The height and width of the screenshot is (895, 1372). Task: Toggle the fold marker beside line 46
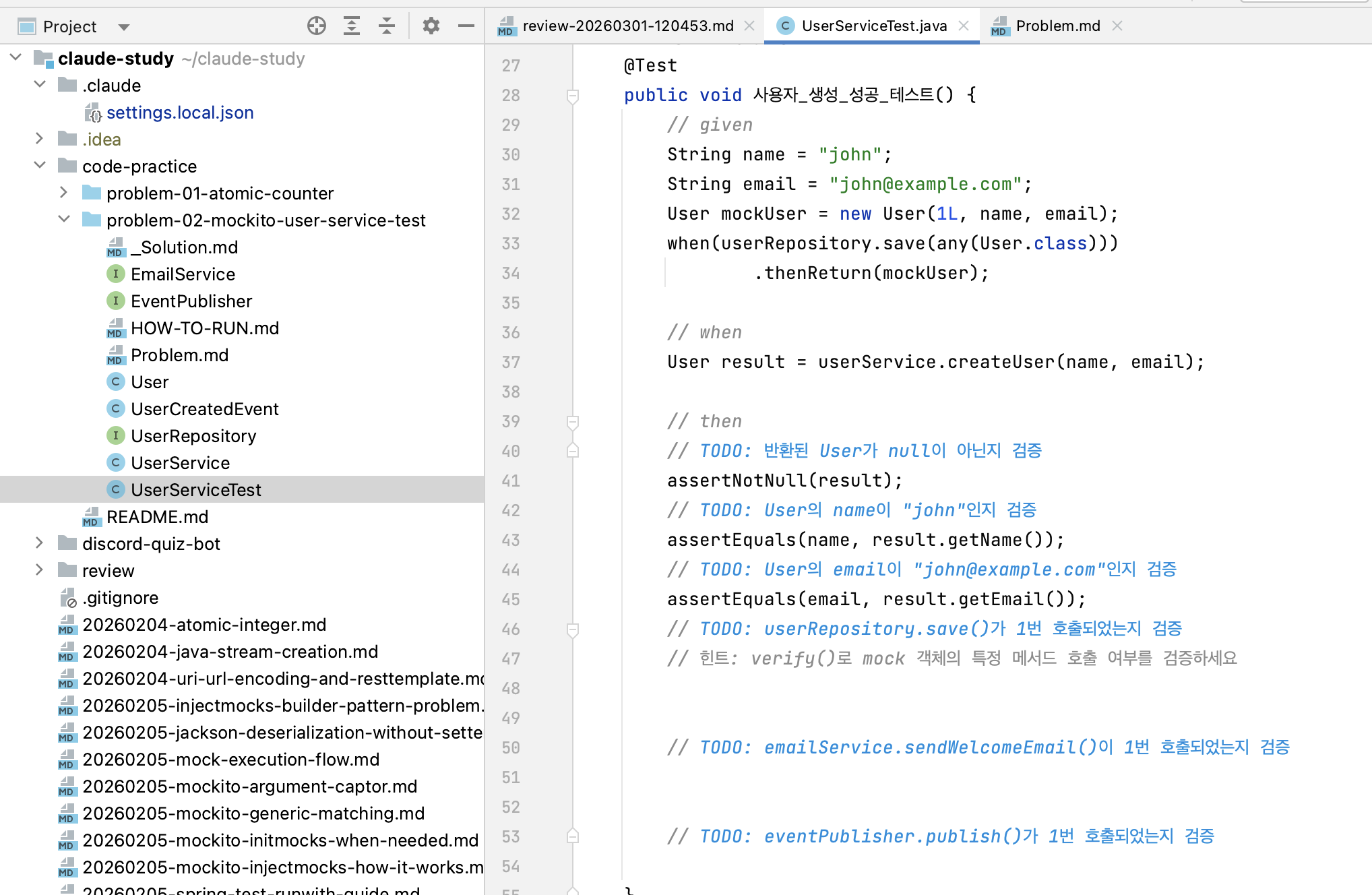pyautogui.click(x=573, y=629)
